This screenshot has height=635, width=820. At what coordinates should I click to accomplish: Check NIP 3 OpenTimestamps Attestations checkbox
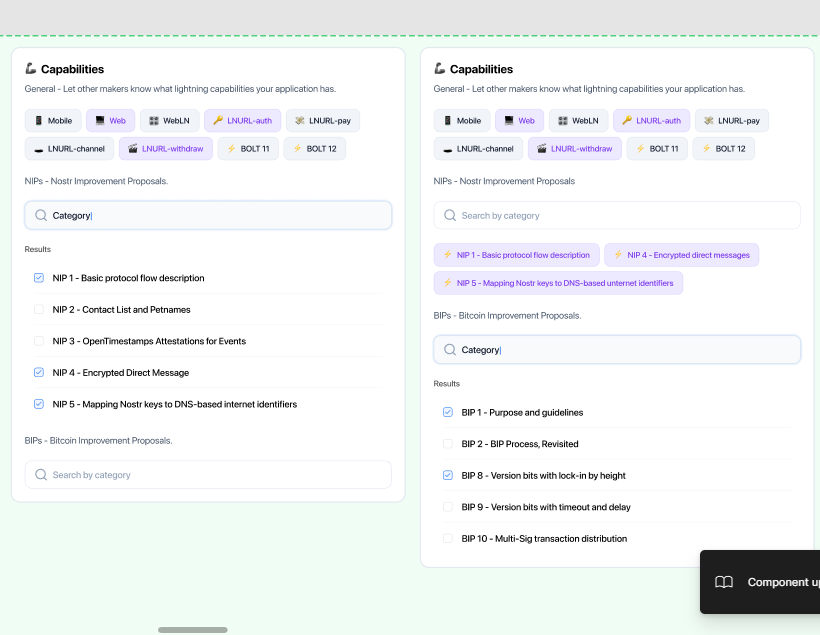point(39,341)
